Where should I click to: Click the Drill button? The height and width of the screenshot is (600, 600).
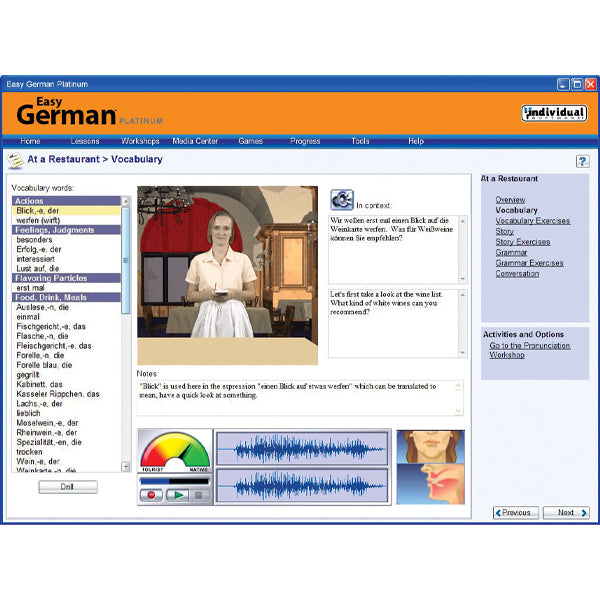[x=68, y=487]
